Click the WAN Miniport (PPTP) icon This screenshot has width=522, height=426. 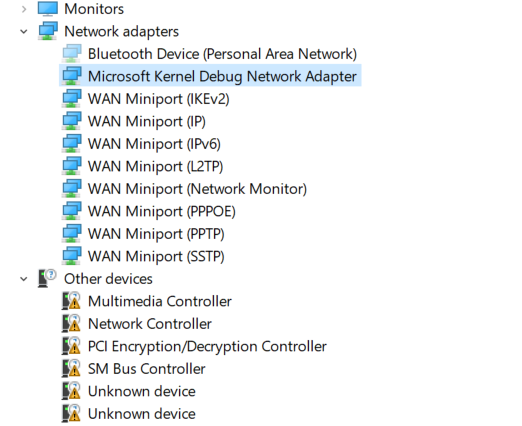(x=72, y=233)
